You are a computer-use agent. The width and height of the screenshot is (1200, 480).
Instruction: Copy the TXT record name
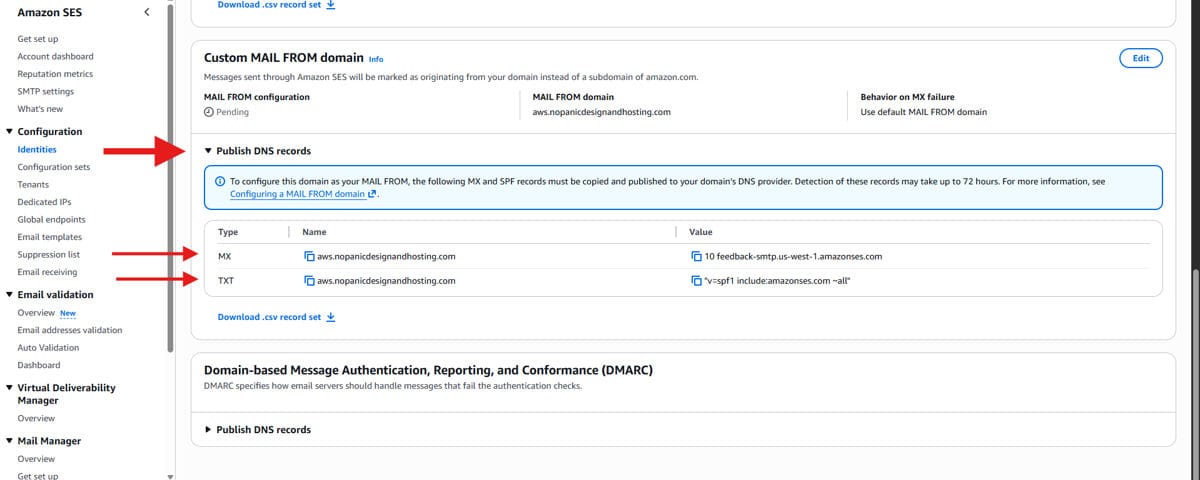(309, 281)
